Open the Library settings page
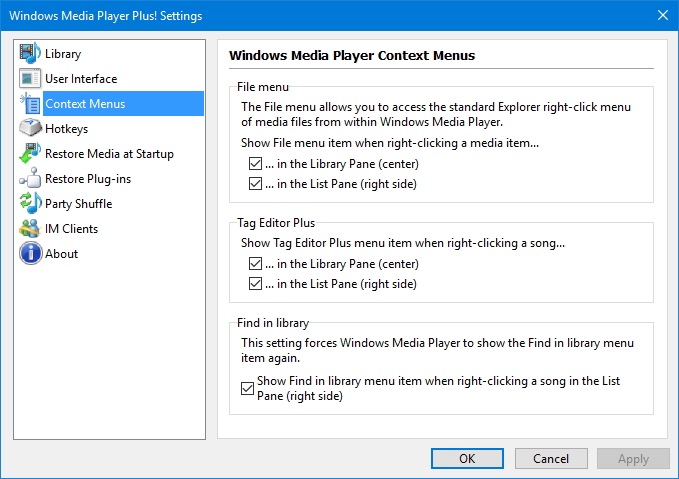679x479 pixels. coord(63,54)
